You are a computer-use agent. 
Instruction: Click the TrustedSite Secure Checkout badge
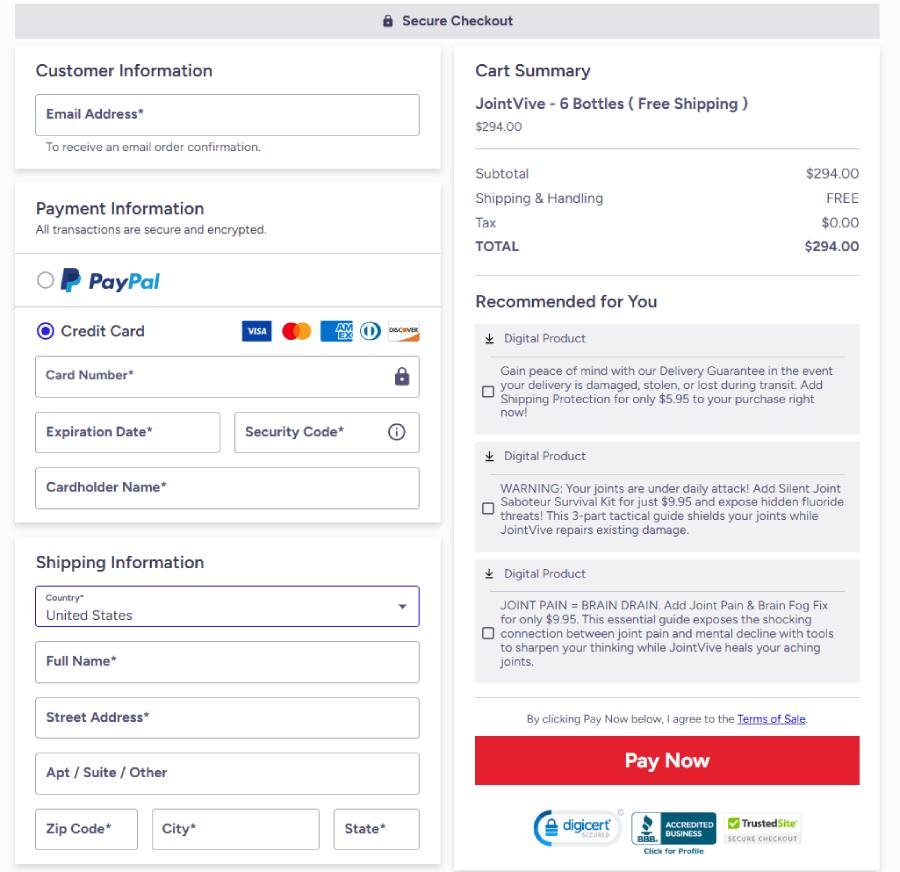pos(762,829)
